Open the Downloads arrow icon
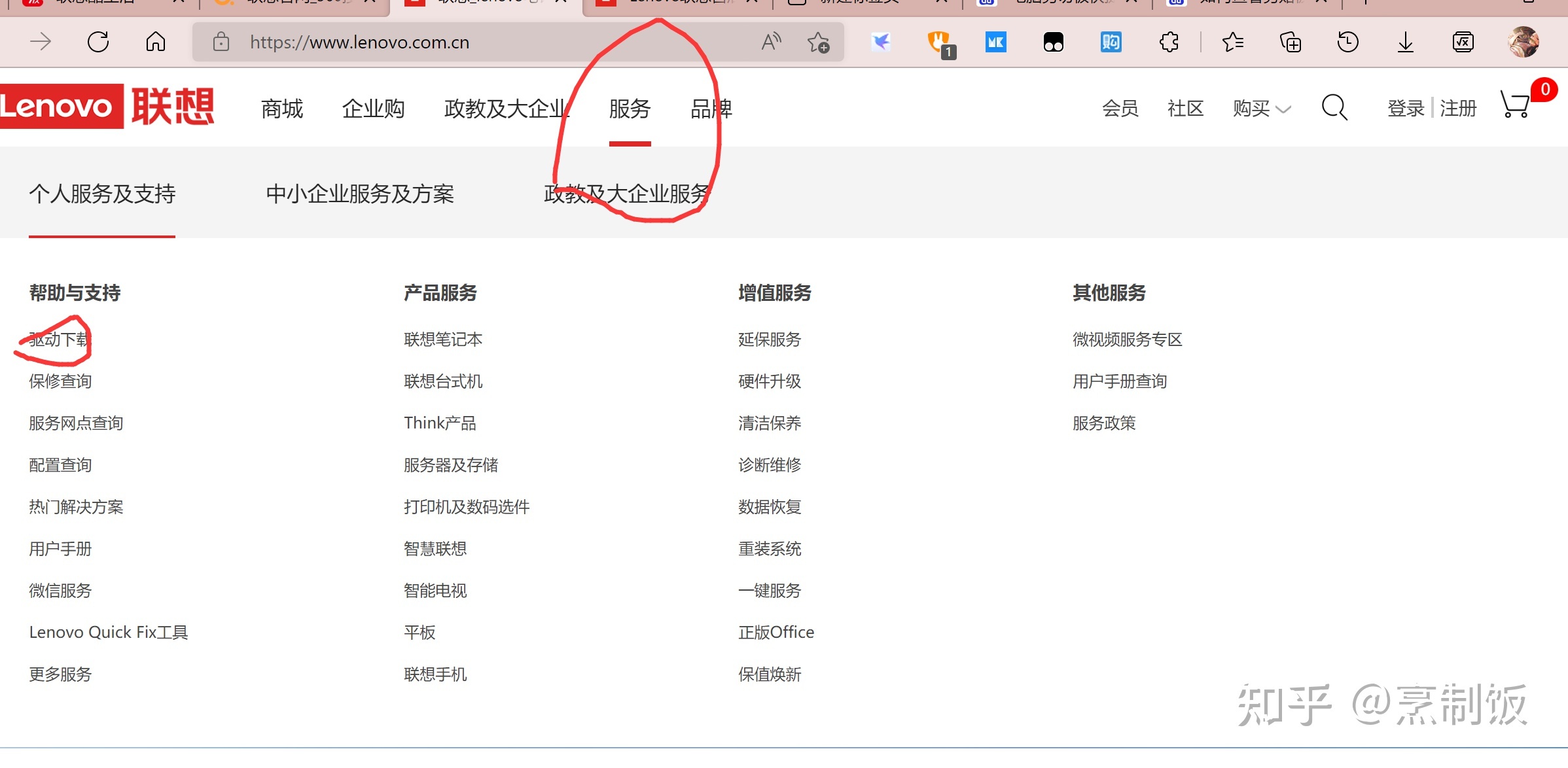The height and width of the screenshot is (768, 1568). pos(1406,43)
